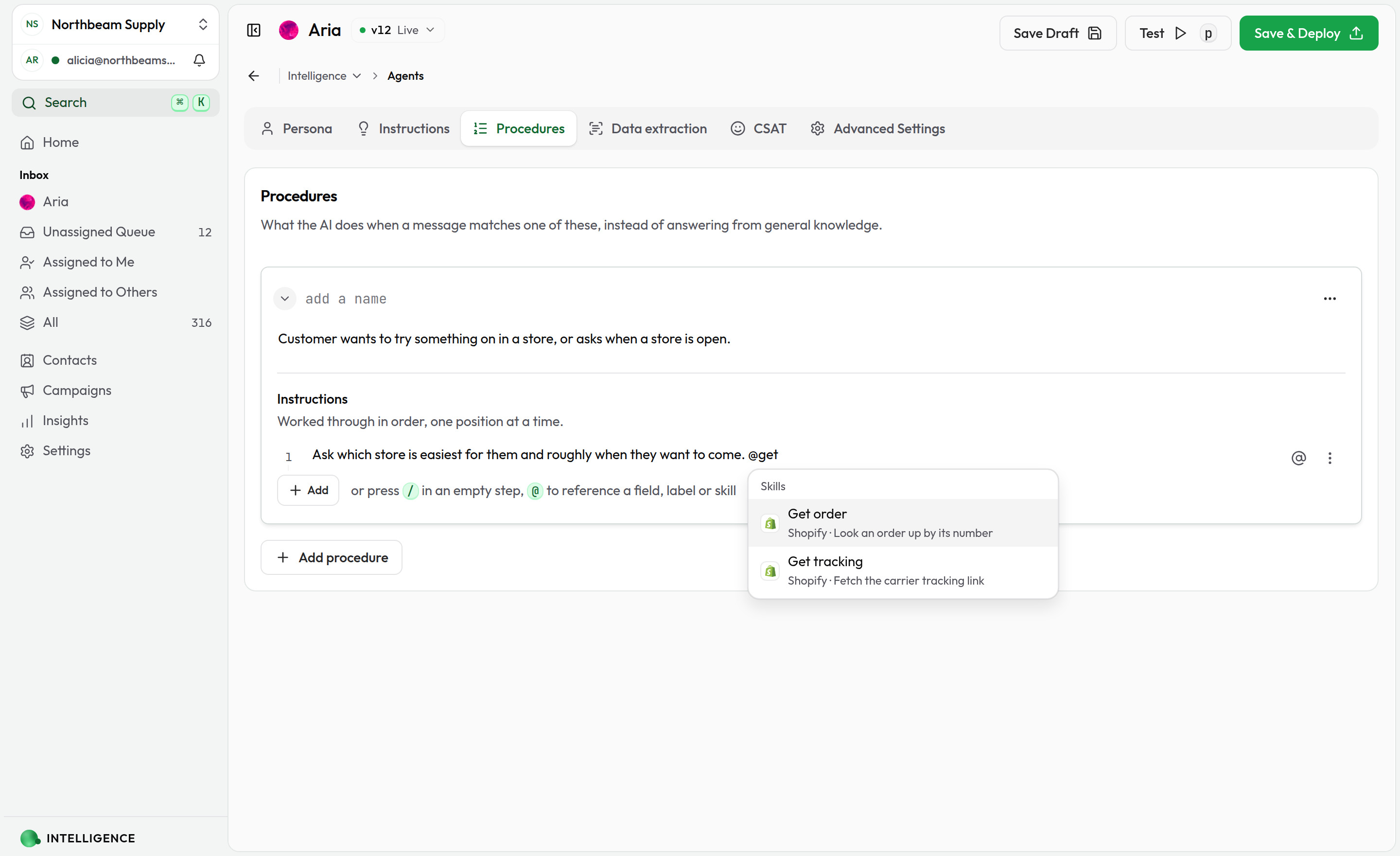Click the Skills header in popup
Screen dimensions: 1400x856
[773, 486]
